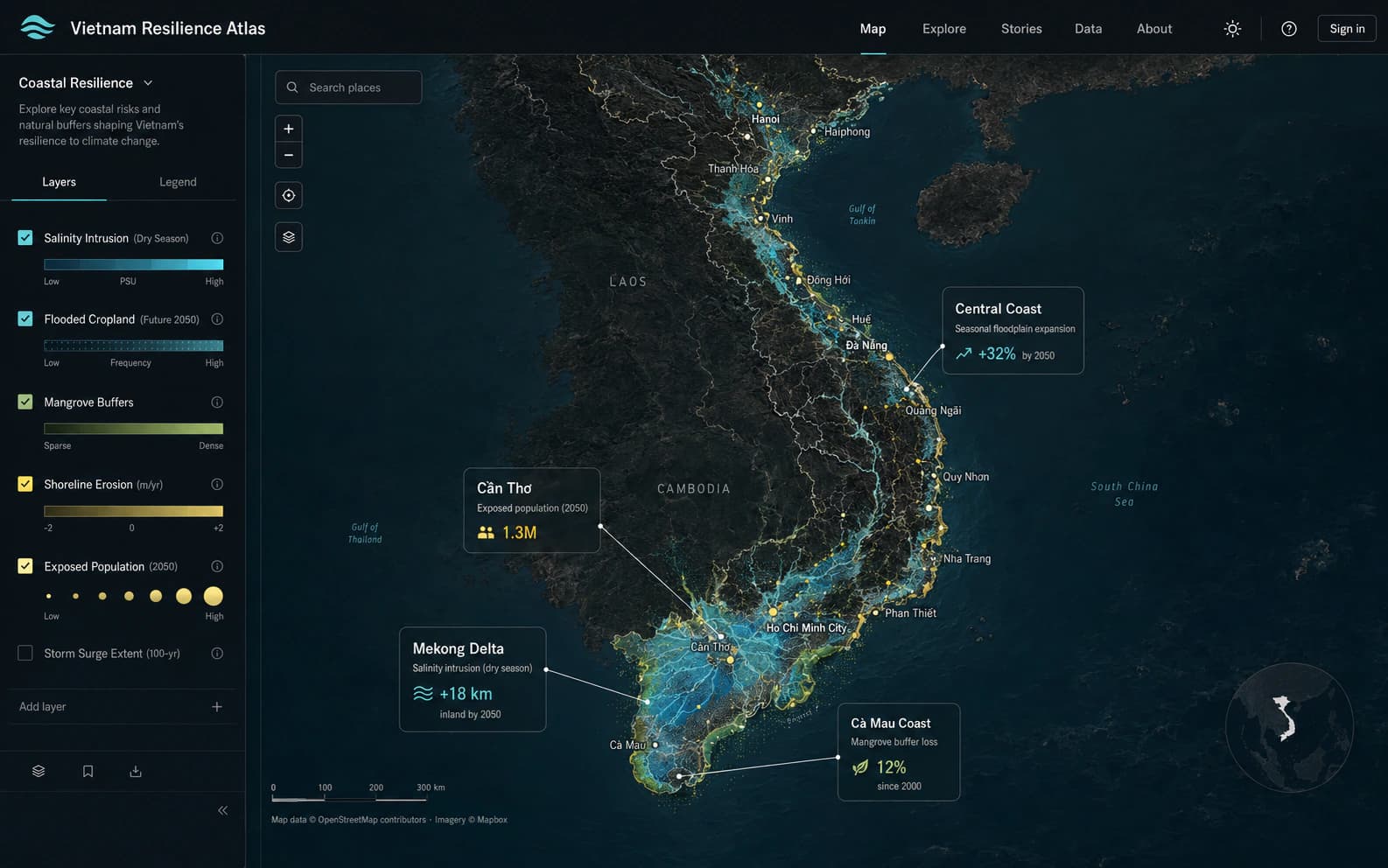This screenshot has height=868, width=1388.
Task: Open info for Flooded Cropland layer
Action: pos(217,319)
